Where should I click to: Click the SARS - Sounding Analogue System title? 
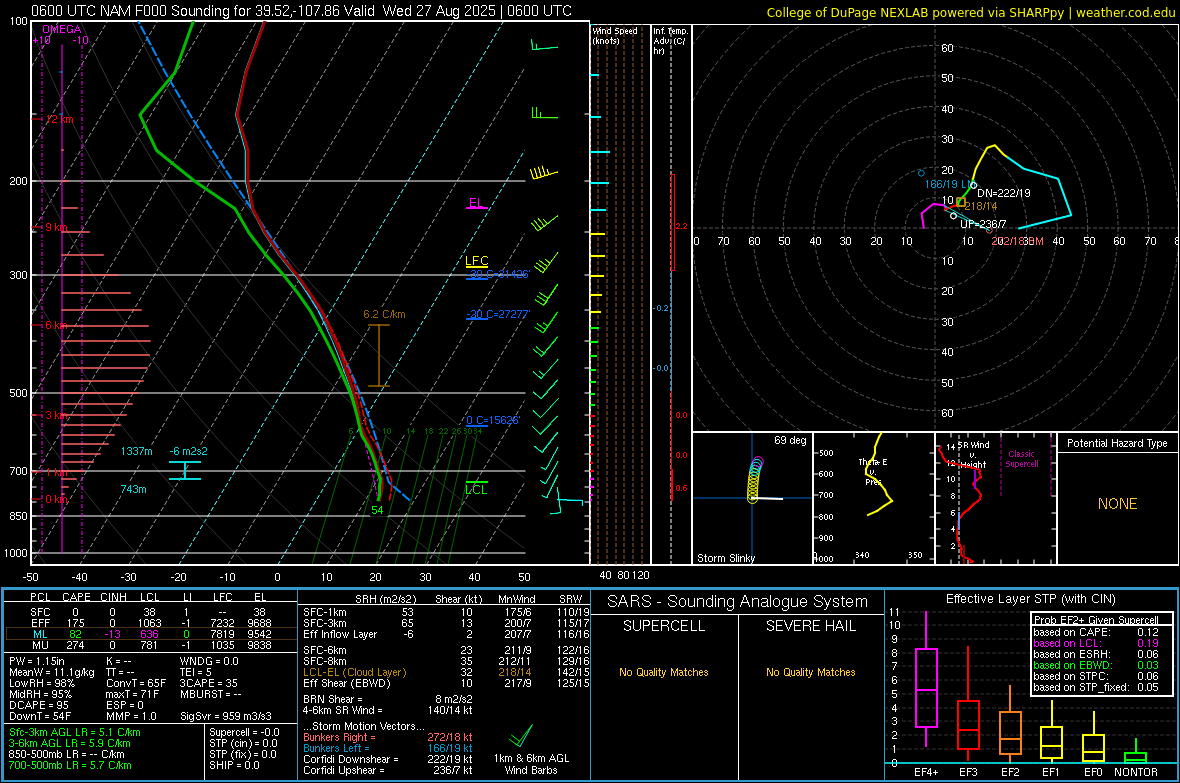coord(738,602)
